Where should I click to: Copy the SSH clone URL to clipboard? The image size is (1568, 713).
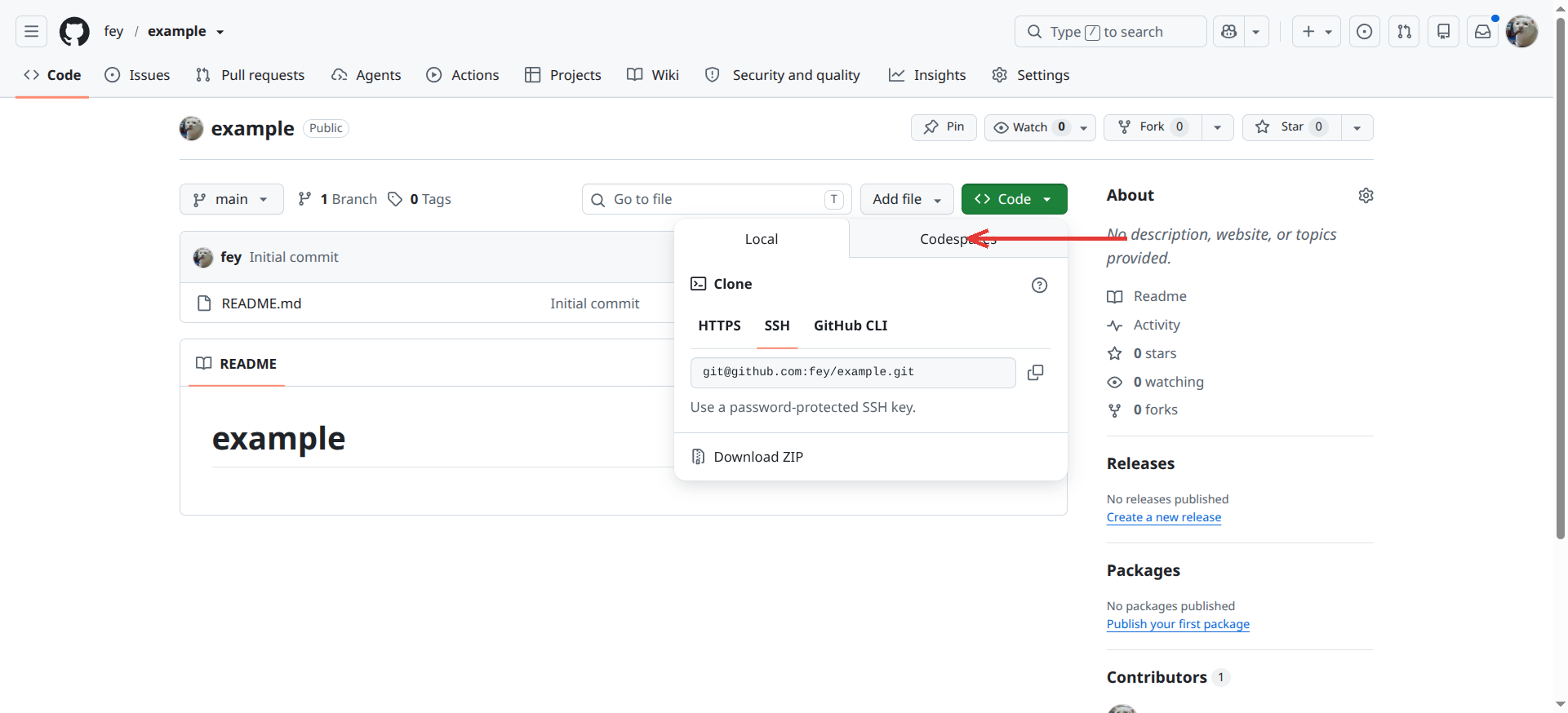[x=1035, y=373]
